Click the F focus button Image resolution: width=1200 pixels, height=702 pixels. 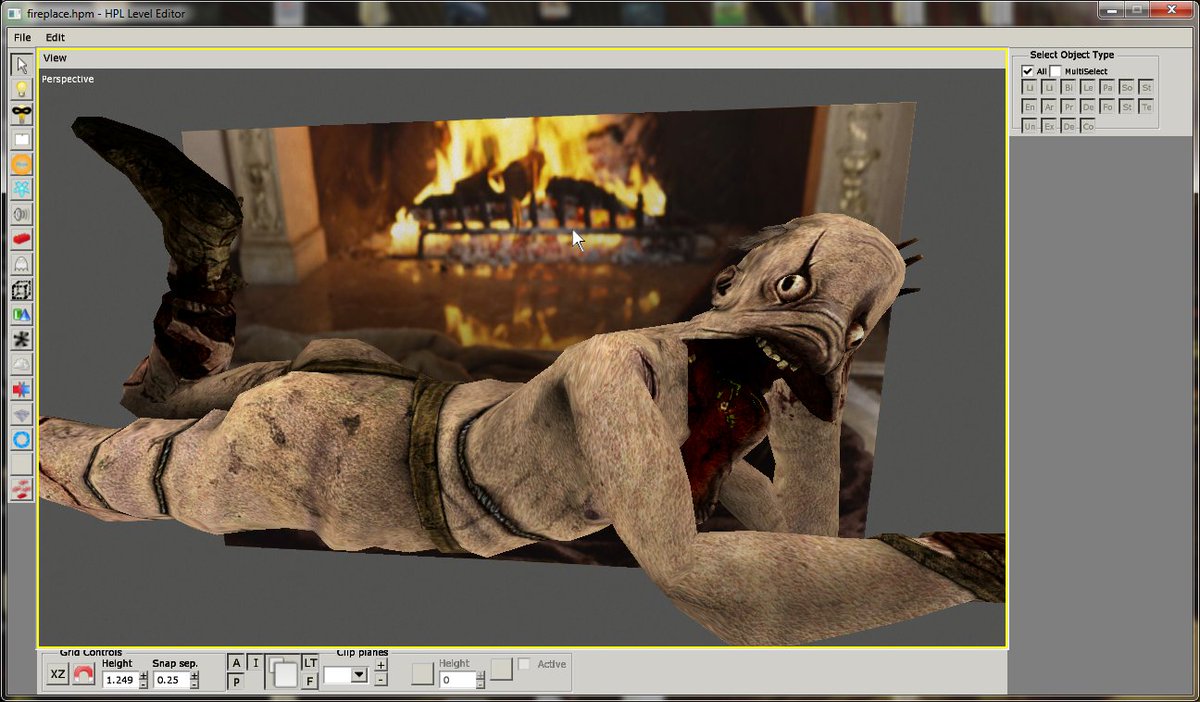(x=310, y=681)
